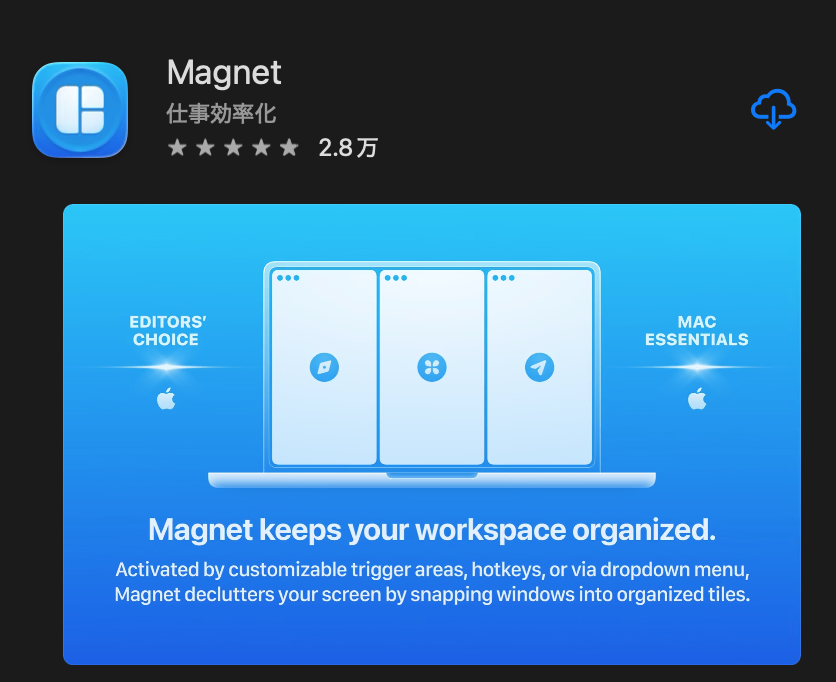Viewport: 836px width, 682px height.
Task: Open the Magnet promotional screenshot
Action: [x=432, y=434]
